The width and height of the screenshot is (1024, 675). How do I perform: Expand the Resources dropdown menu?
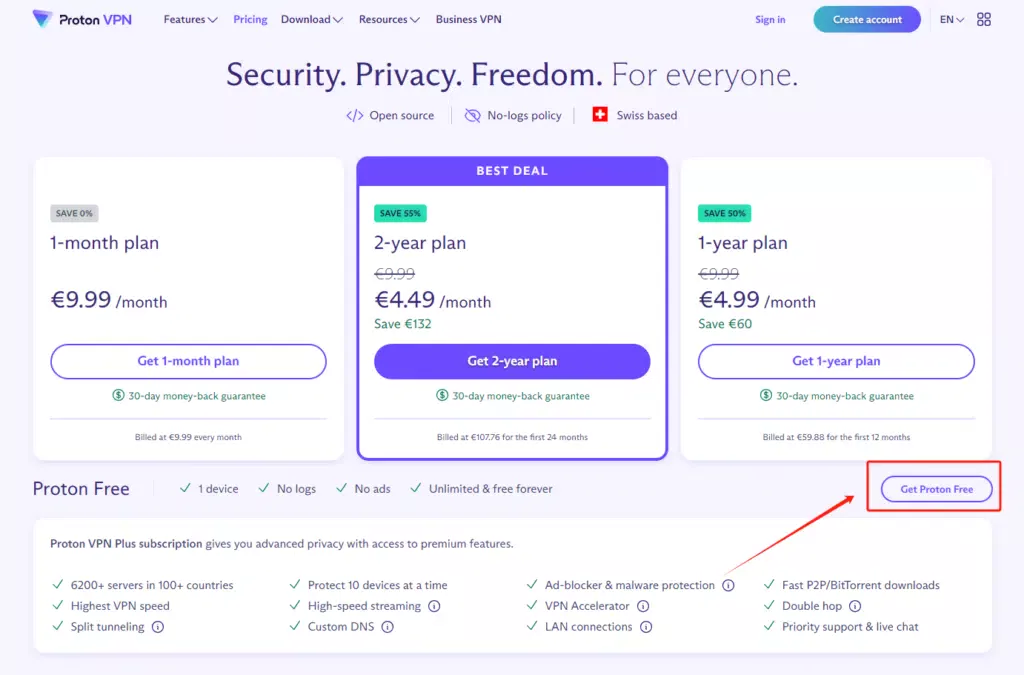[x=388, y=19]
